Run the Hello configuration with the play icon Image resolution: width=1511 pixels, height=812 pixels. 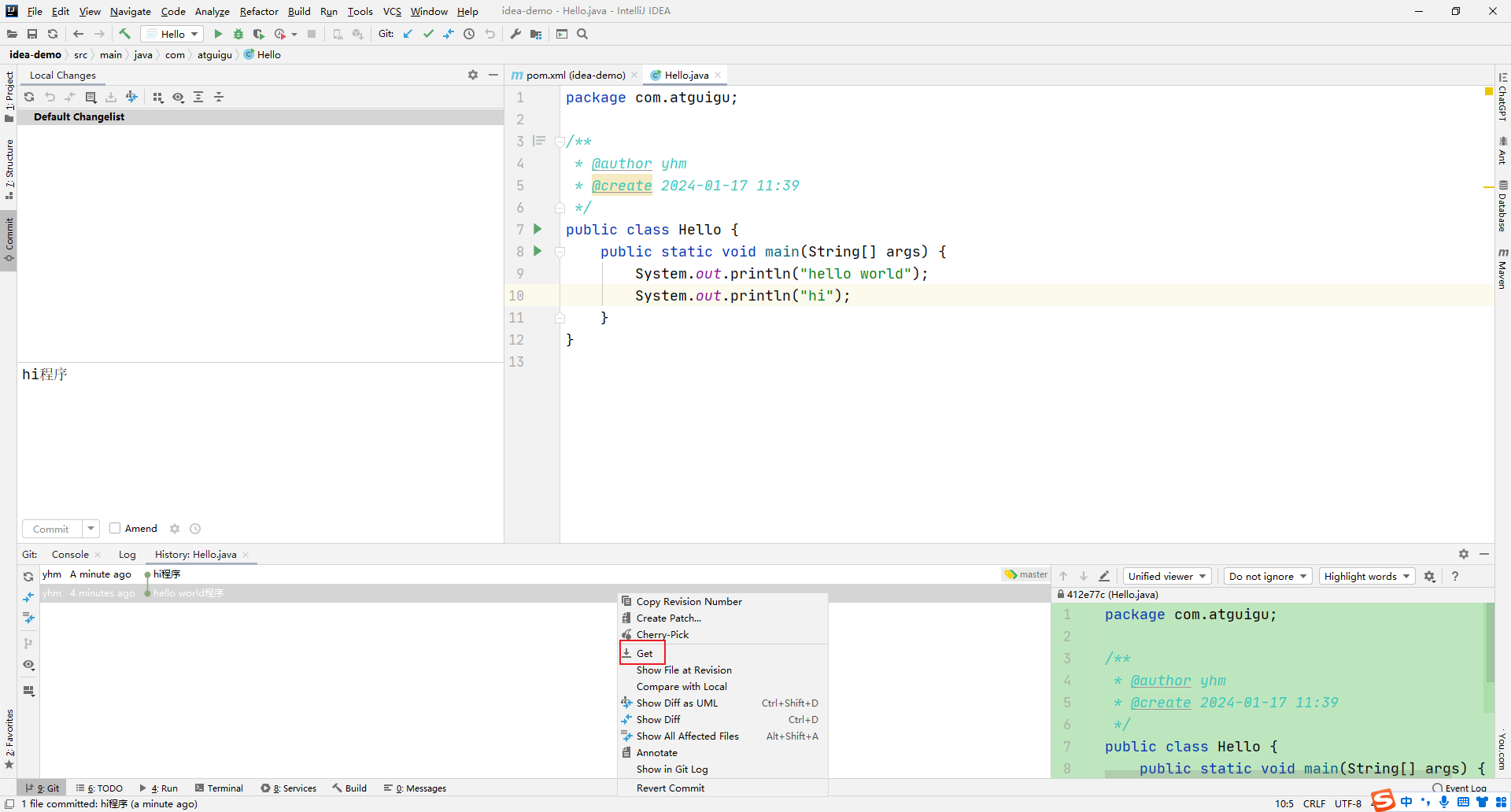coord(218,34)
